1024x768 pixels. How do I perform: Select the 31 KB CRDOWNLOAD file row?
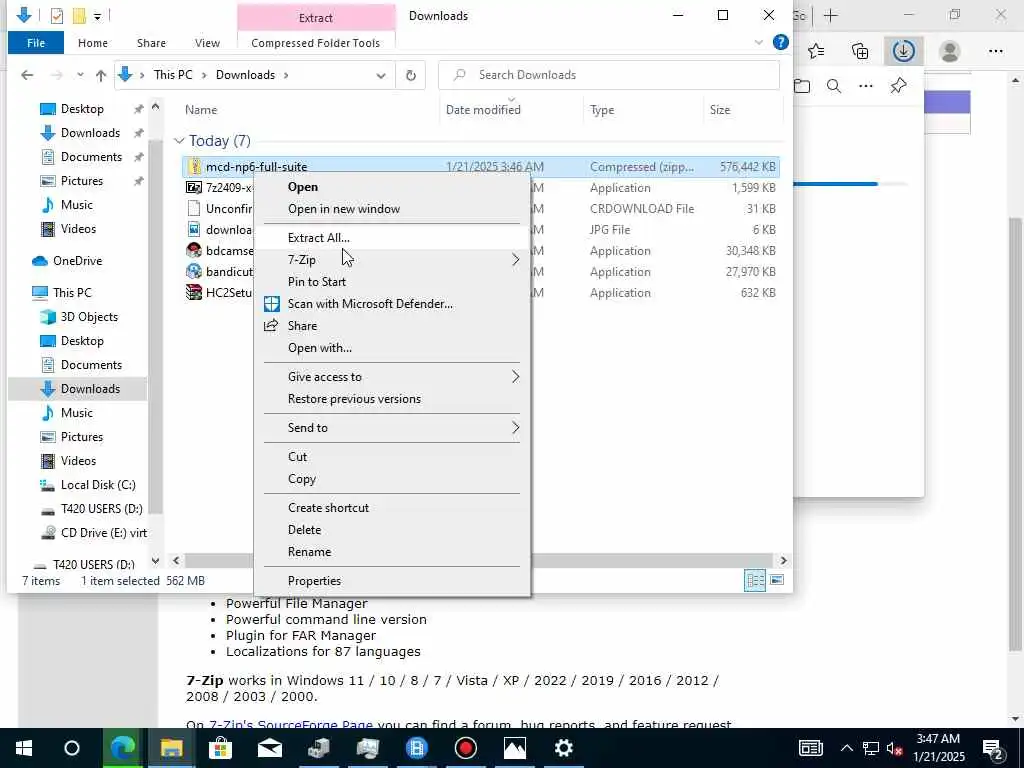pos(481,209)
